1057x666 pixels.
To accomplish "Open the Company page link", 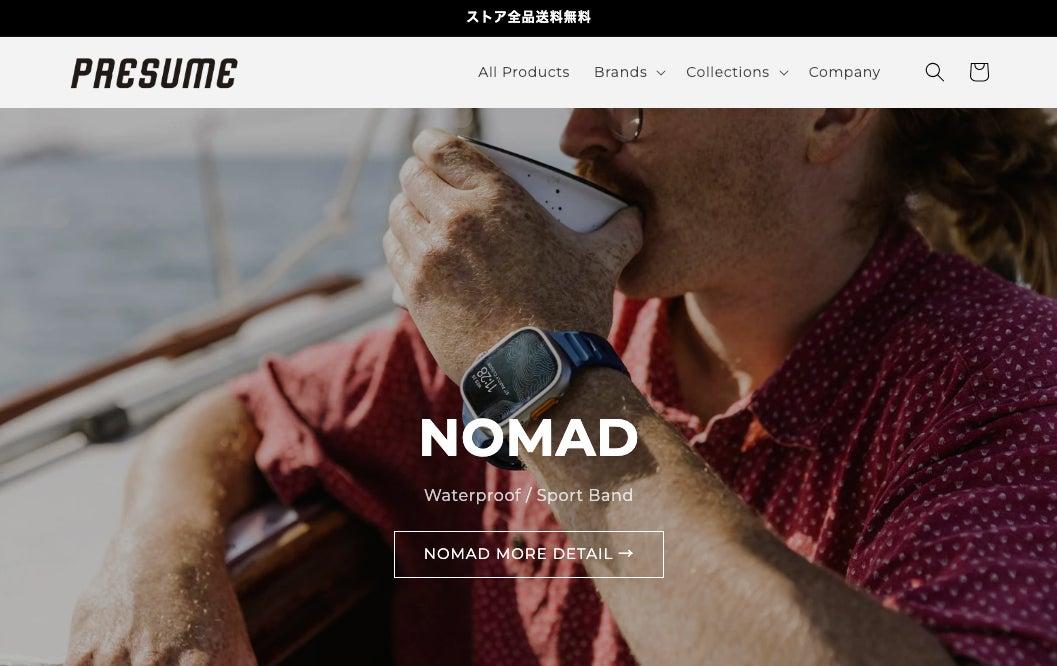I will (x=844, y=72).
